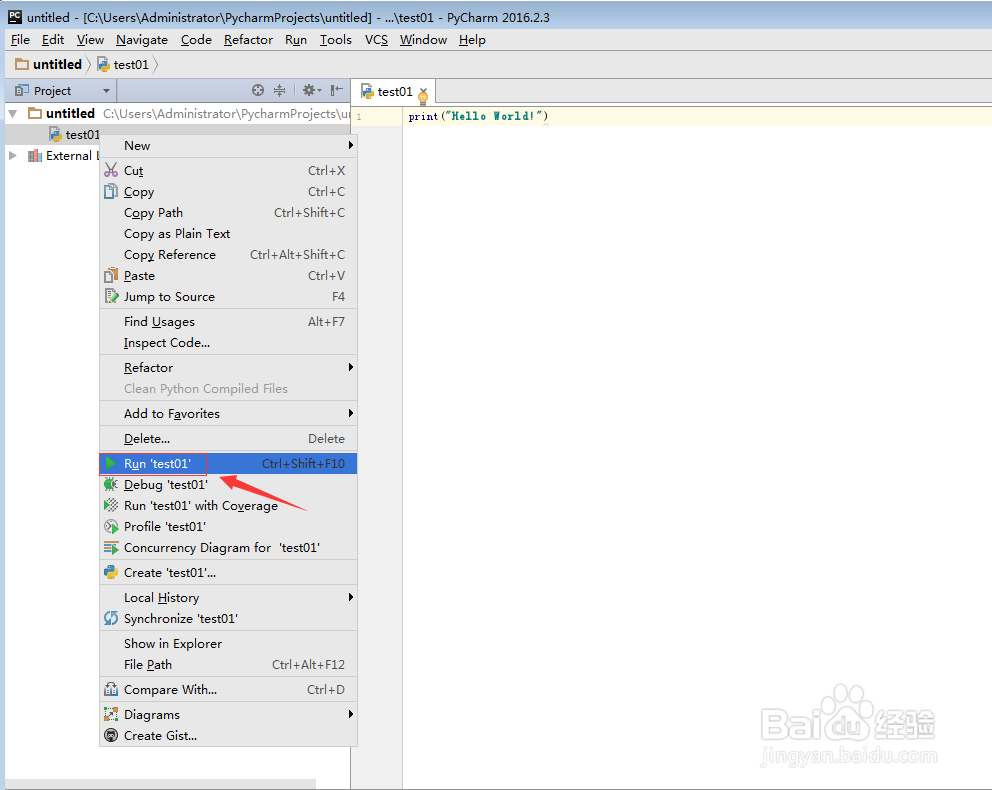
Task: Click line number 1 in editor gutter
Action: [359, 116]
